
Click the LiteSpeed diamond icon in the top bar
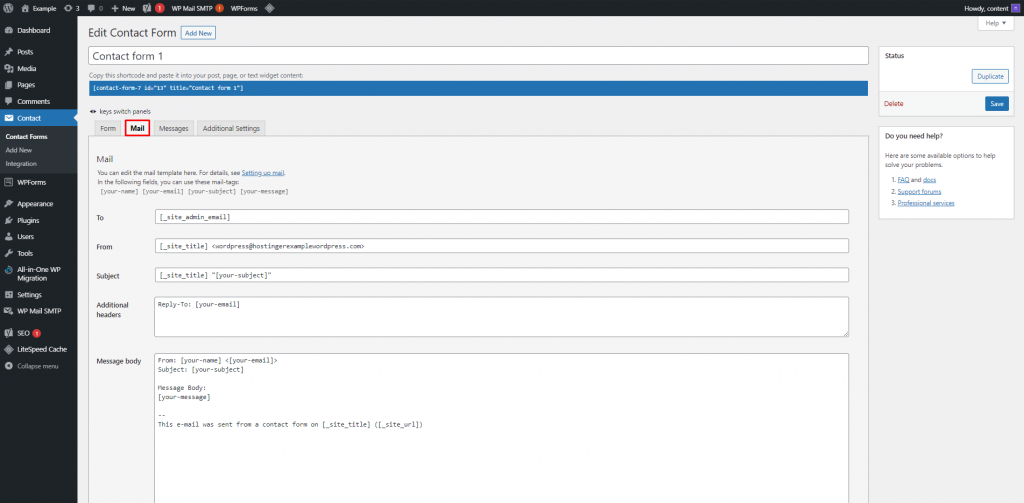(x=270, y=8)
